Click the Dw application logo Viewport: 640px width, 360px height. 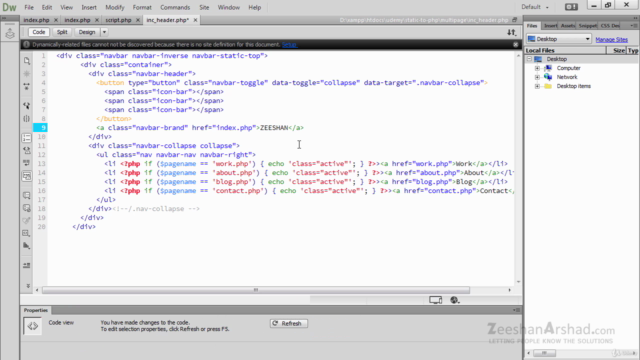[x=9, y=7]
